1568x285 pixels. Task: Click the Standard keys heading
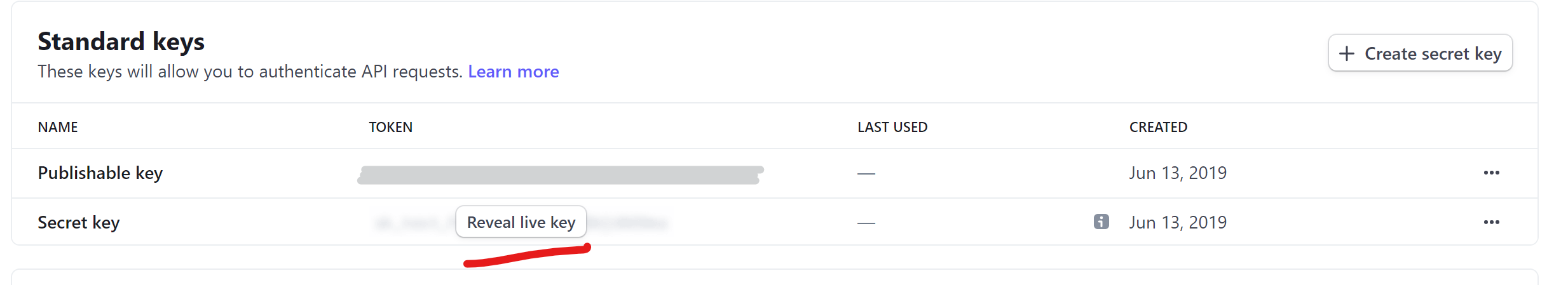pos(121,41)
